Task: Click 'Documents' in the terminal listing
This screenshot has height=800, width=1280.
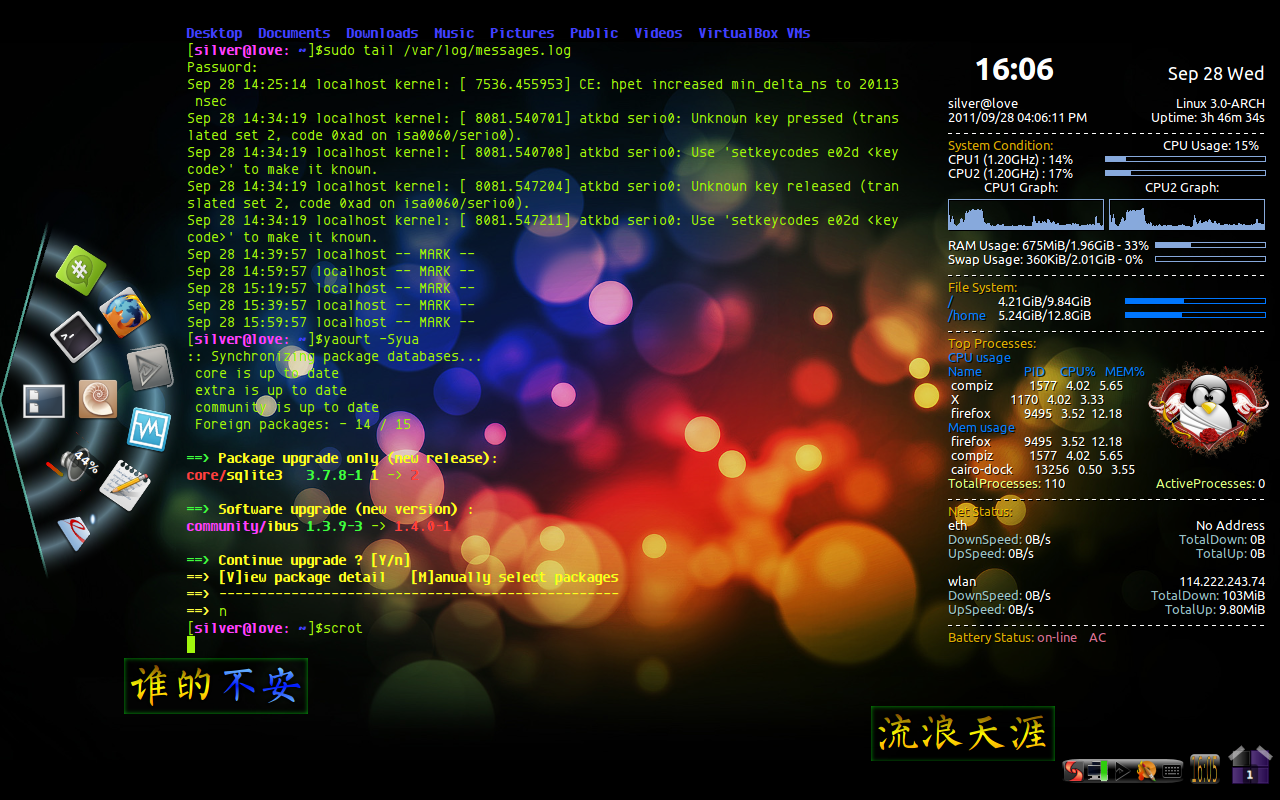Action: 294,33
